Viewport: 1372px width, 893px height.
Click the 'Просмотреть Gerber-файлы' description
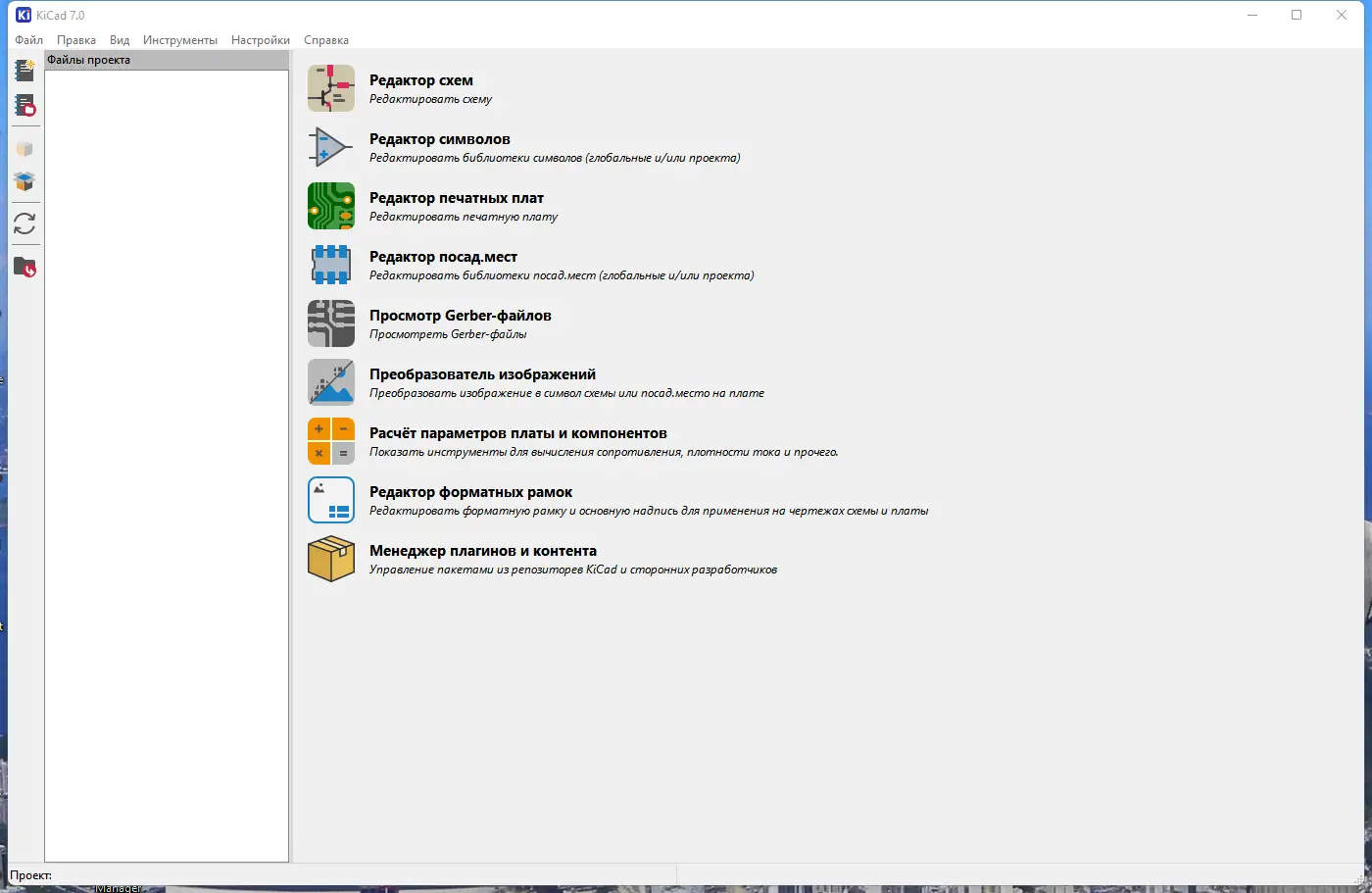pyautogui.click(x=448, y=334)
